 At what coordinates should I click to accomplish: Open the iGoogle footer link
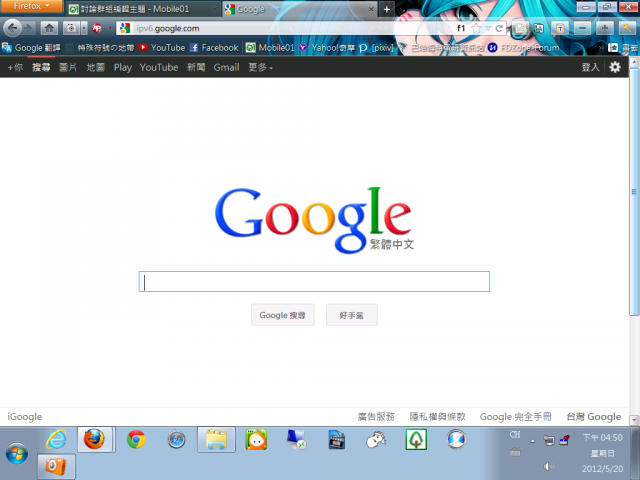pyautogui.click(x=24, y=417)
